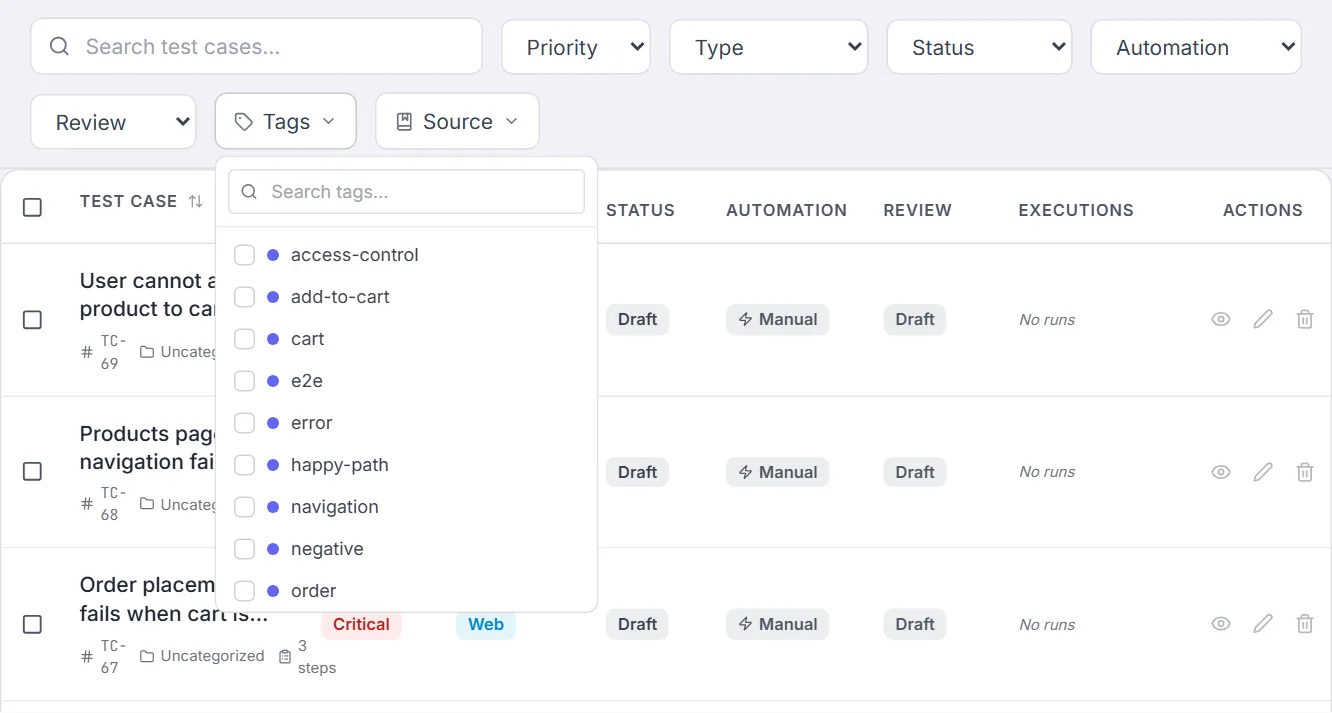Tick the negative tag checkbox

tap(244, 549)
